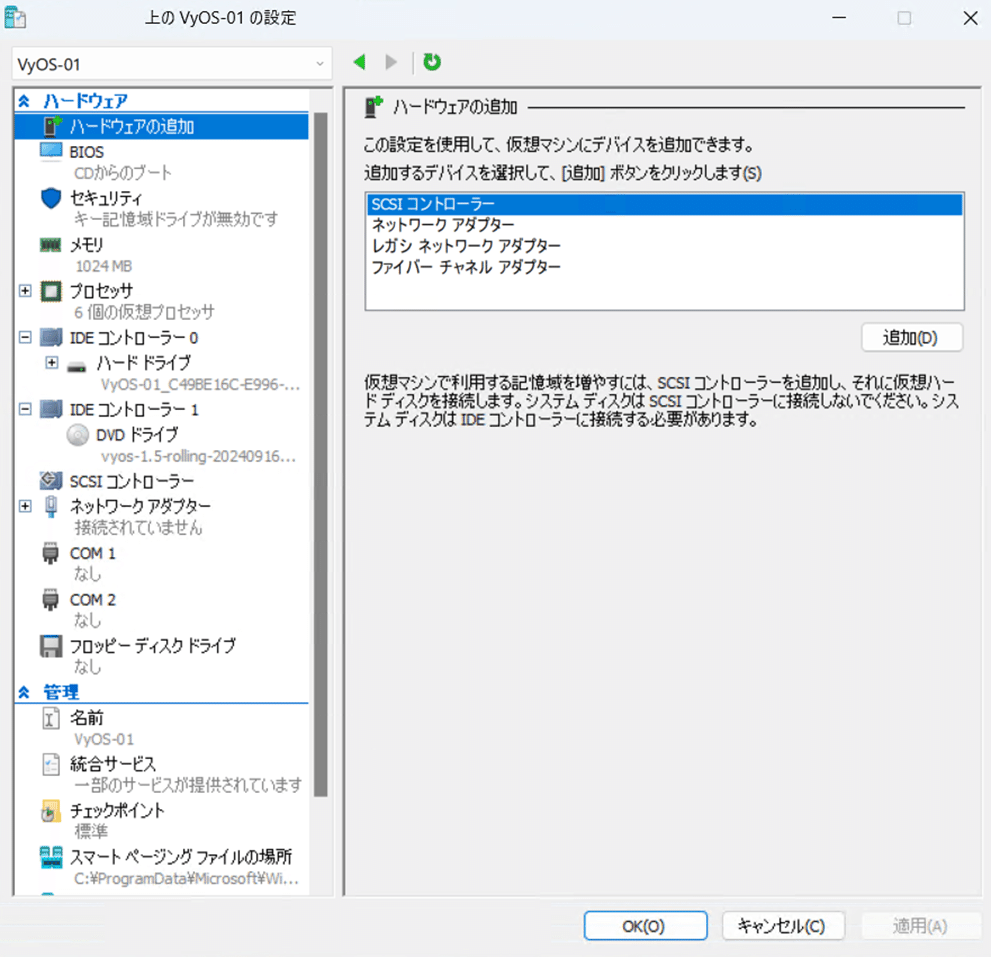Click the 1024 MB memory value
The width and height of the screenshot is (991, 957).
tap(104, 266)
